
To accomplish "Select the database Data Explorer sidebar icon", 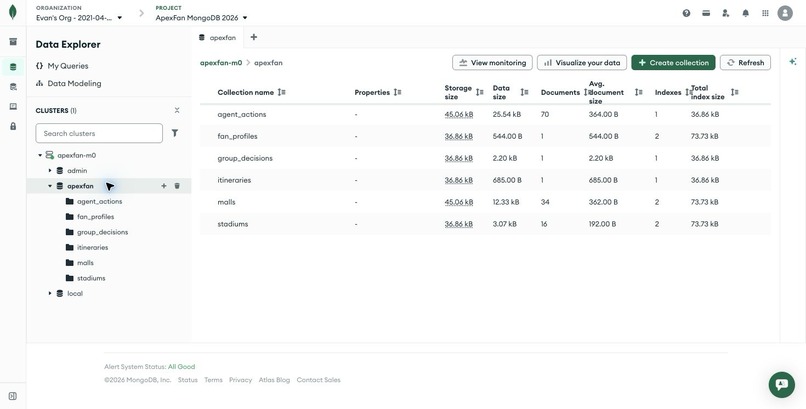I will (x=13, y=67).
